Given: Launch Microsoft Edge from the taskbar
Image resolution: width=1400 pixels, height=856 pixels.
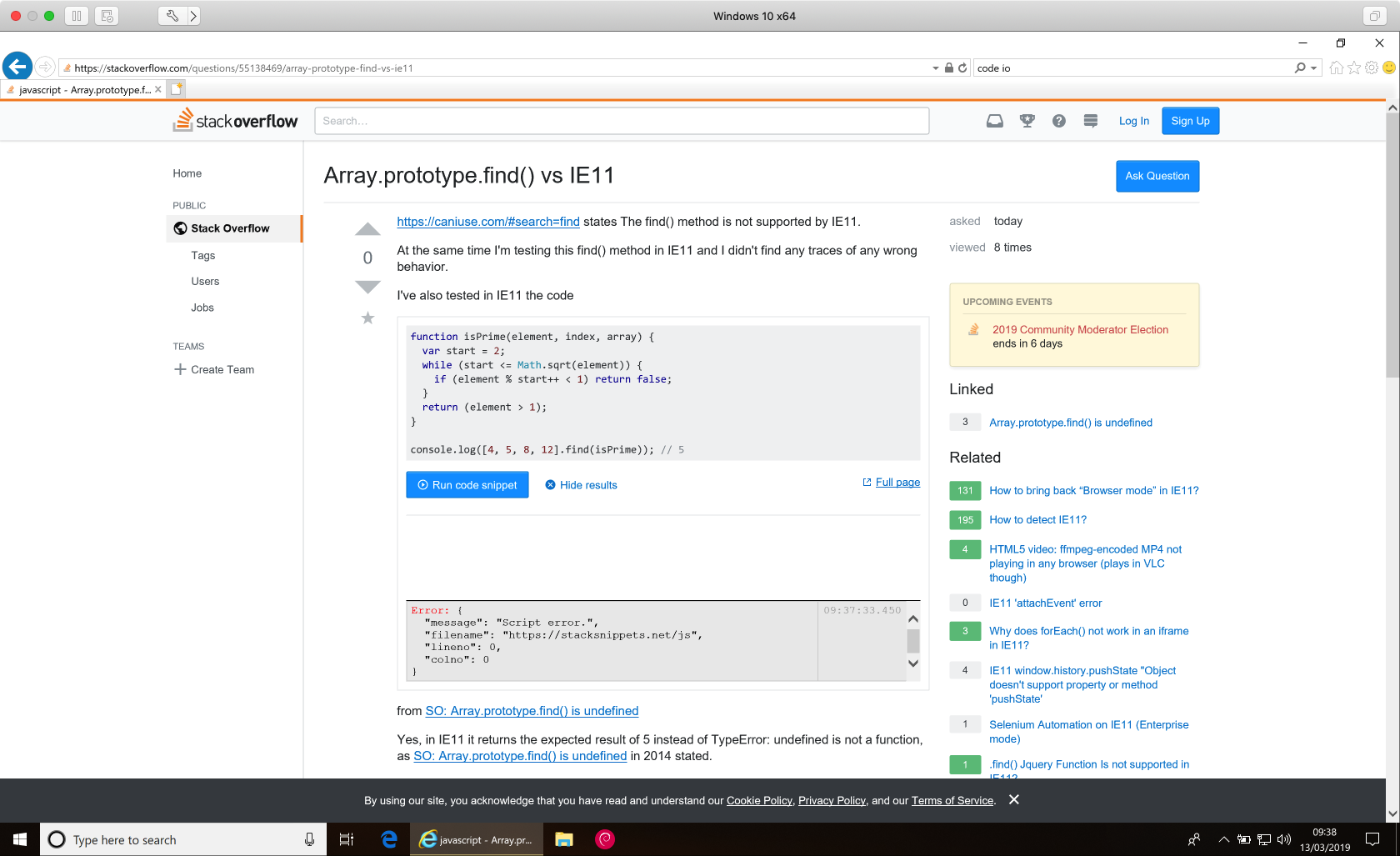Looking at the screenshot, I should pos(389,839).
